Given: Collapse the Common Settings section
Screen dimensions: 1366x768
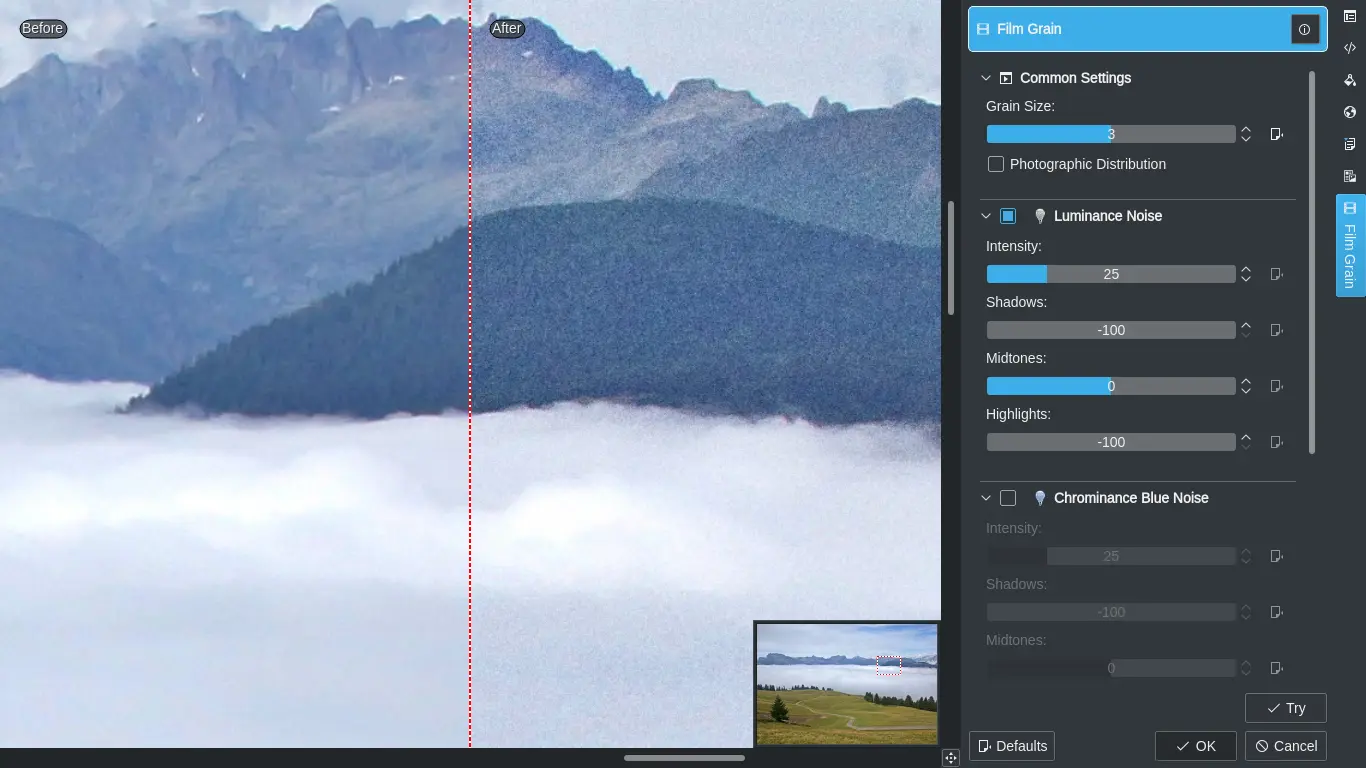Looking at the screenshot, I should coord(985,77).
